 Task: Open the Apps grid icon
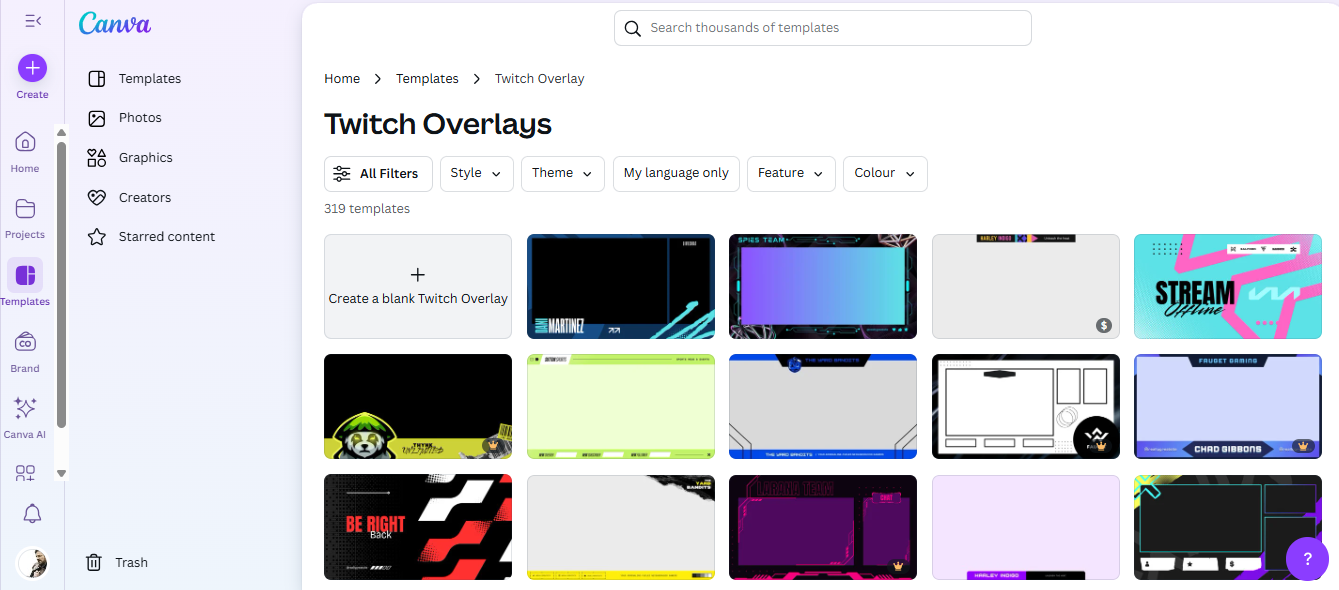[x=25, y=472]
